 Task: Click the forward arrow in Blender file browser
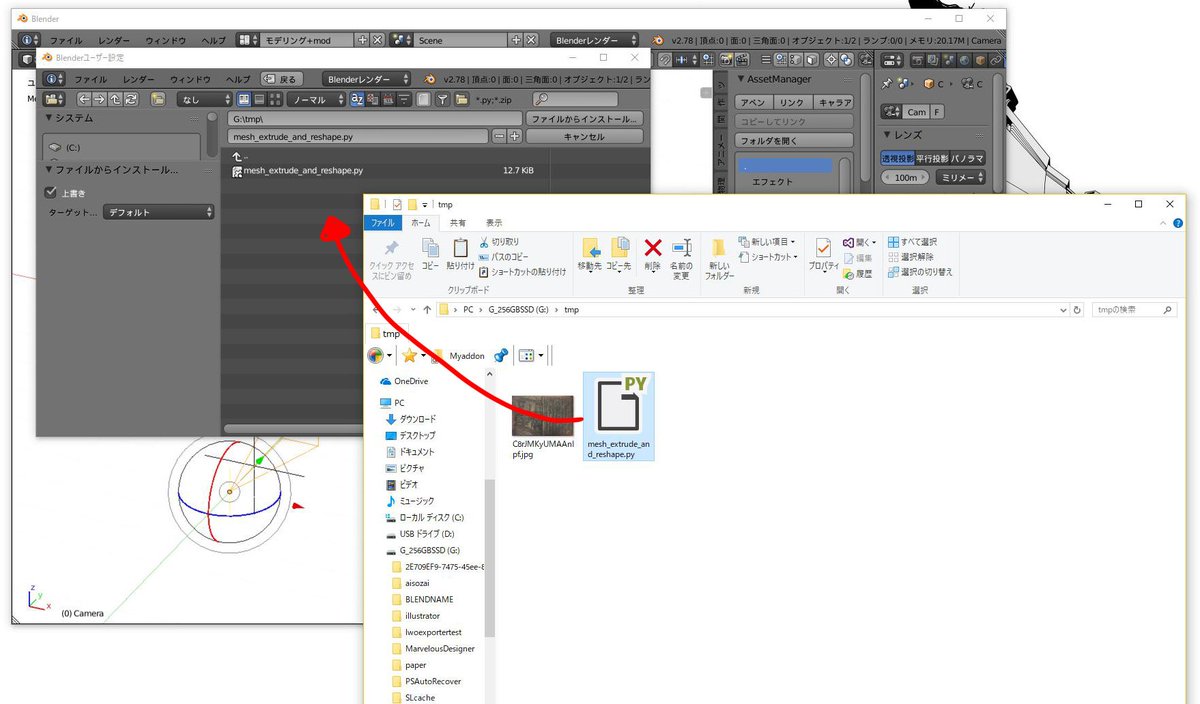99,99
